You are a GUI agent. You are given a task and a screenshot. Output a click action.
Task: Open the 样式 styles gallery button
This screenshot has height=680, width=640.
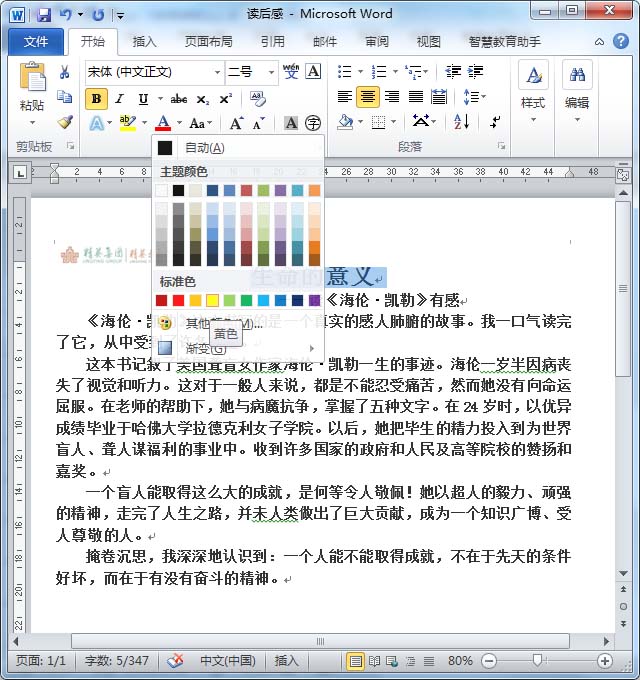click(x=533, y=85)
